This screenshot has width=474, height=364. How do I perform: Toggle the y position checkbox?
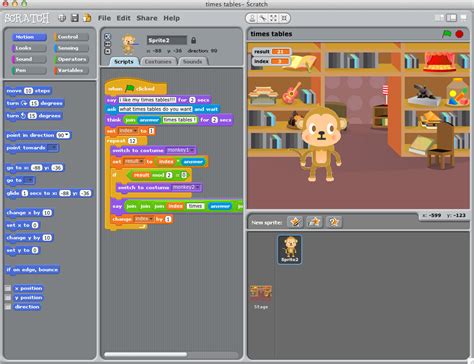(8, 298)
